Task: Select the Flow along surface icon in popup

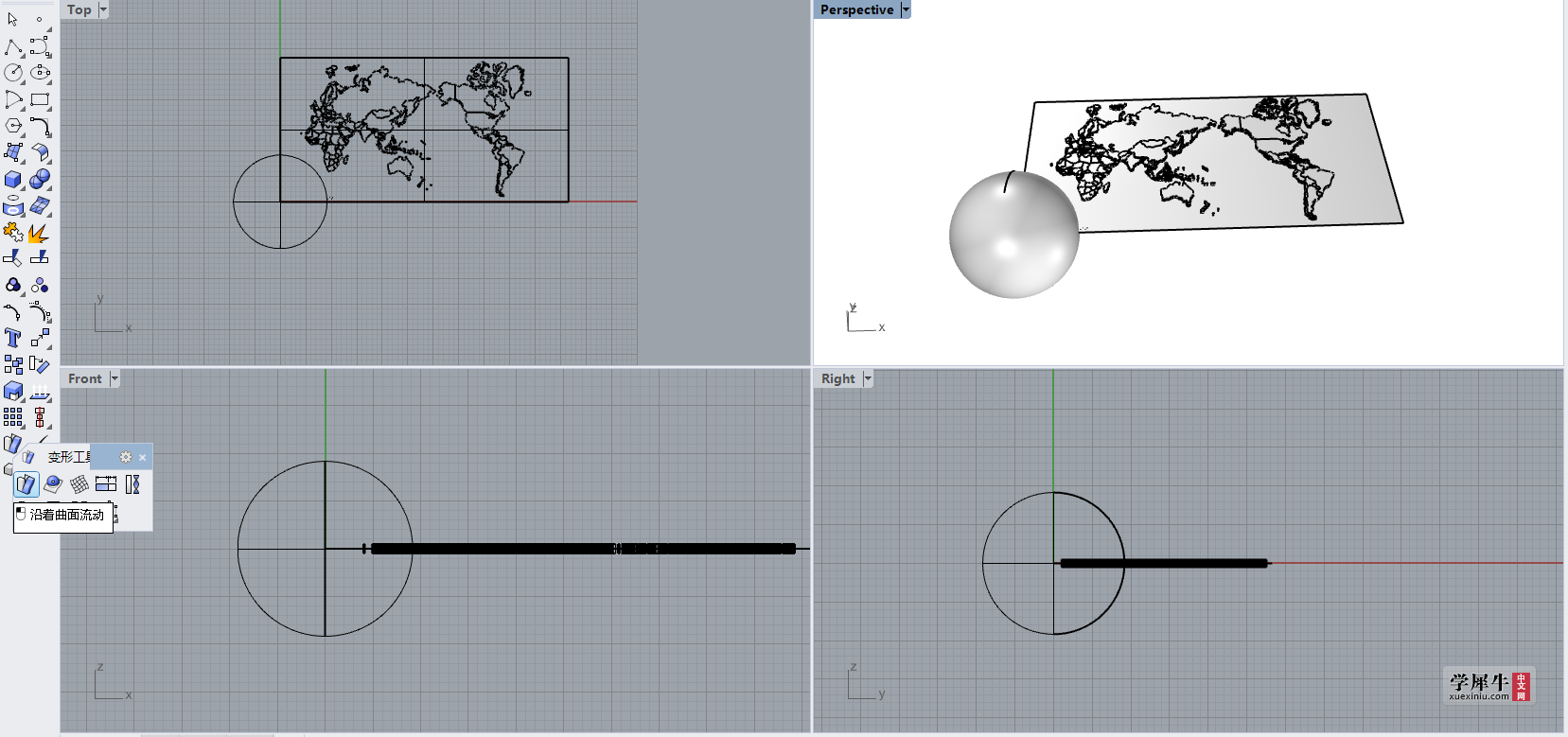Action: [26, 484]
